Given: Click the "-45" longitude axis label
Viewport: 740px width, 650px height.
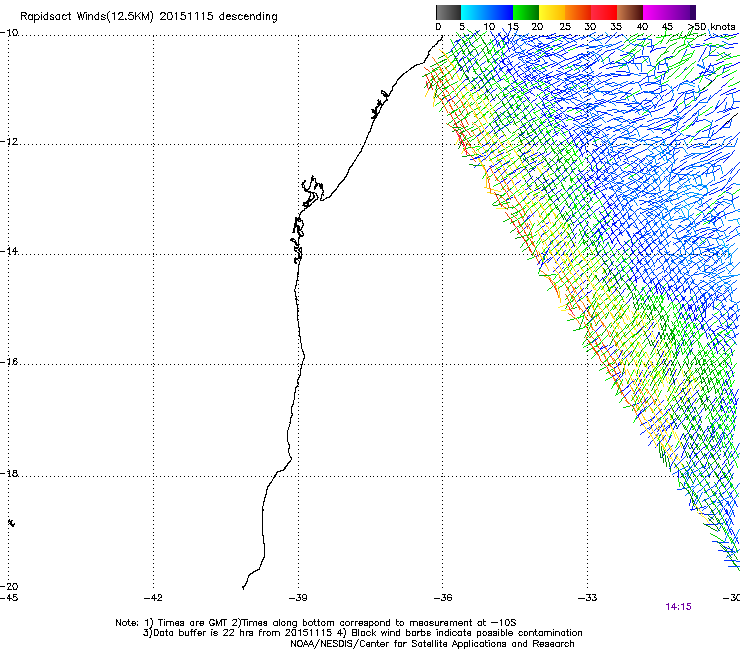Looking at the screenshot, I should point(9,598).
